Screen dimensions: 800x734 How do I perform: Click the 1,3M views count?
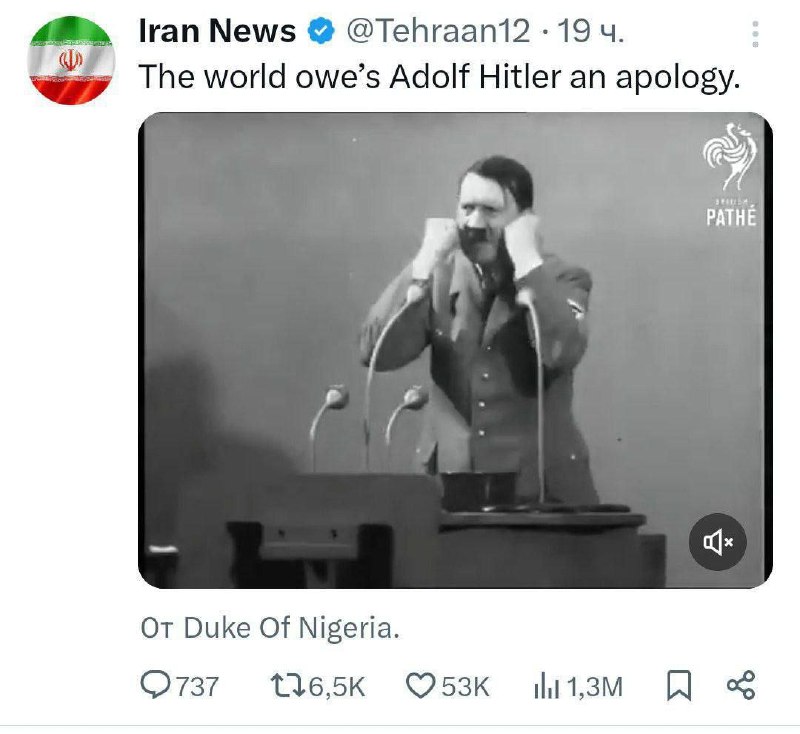pyautogui.click(x=594, y=686)
